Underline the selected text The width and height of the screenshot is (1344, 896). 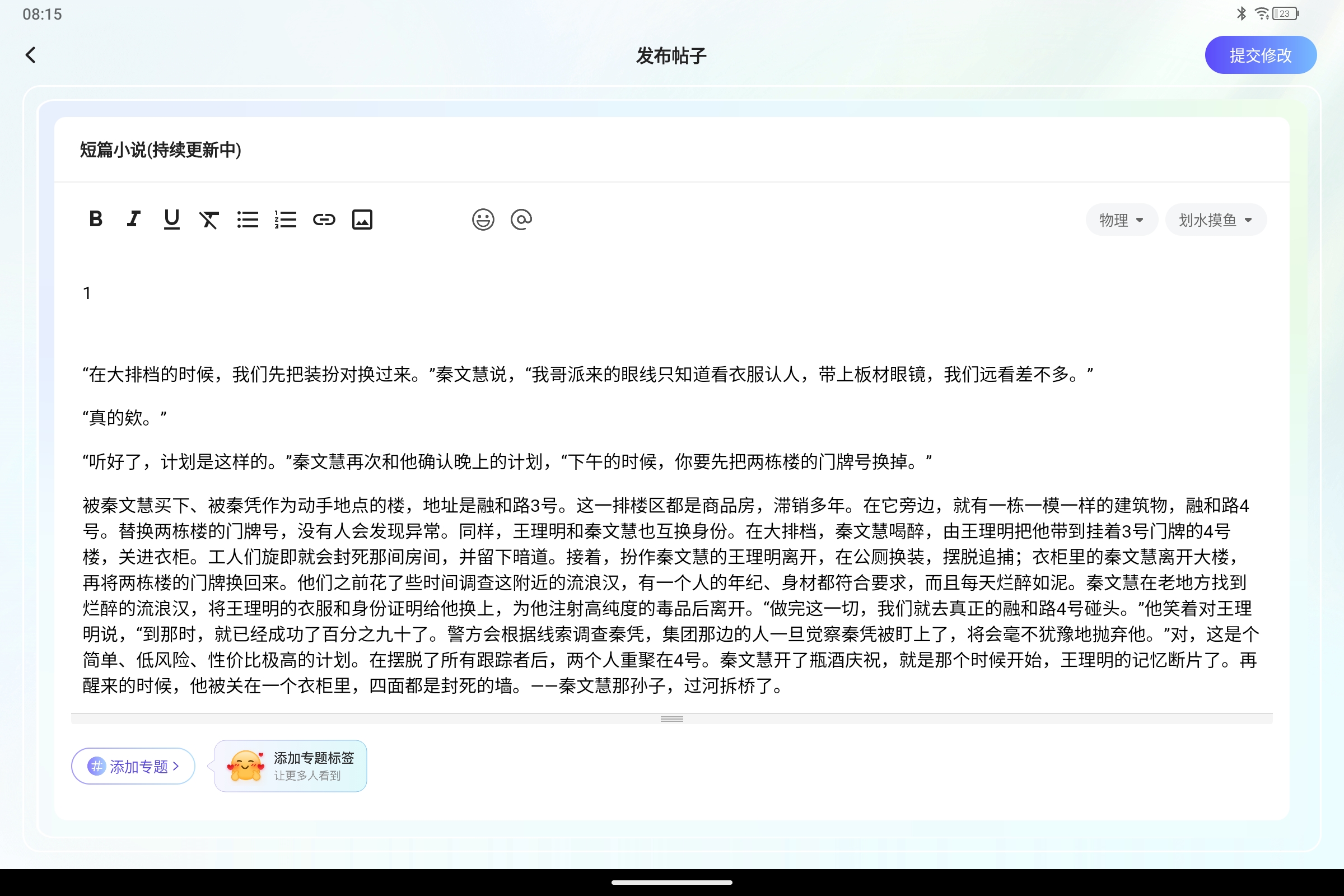click(x=171, y=219)
